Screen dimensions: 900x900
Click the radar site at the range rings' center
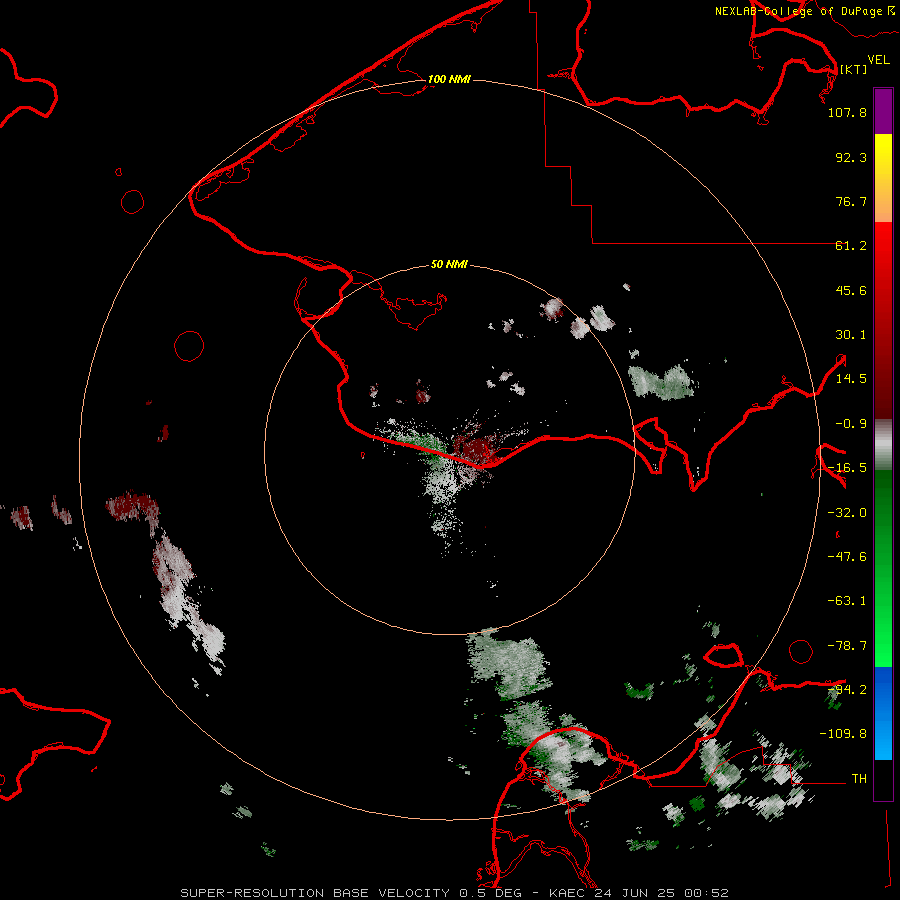[x=449, y=449]
